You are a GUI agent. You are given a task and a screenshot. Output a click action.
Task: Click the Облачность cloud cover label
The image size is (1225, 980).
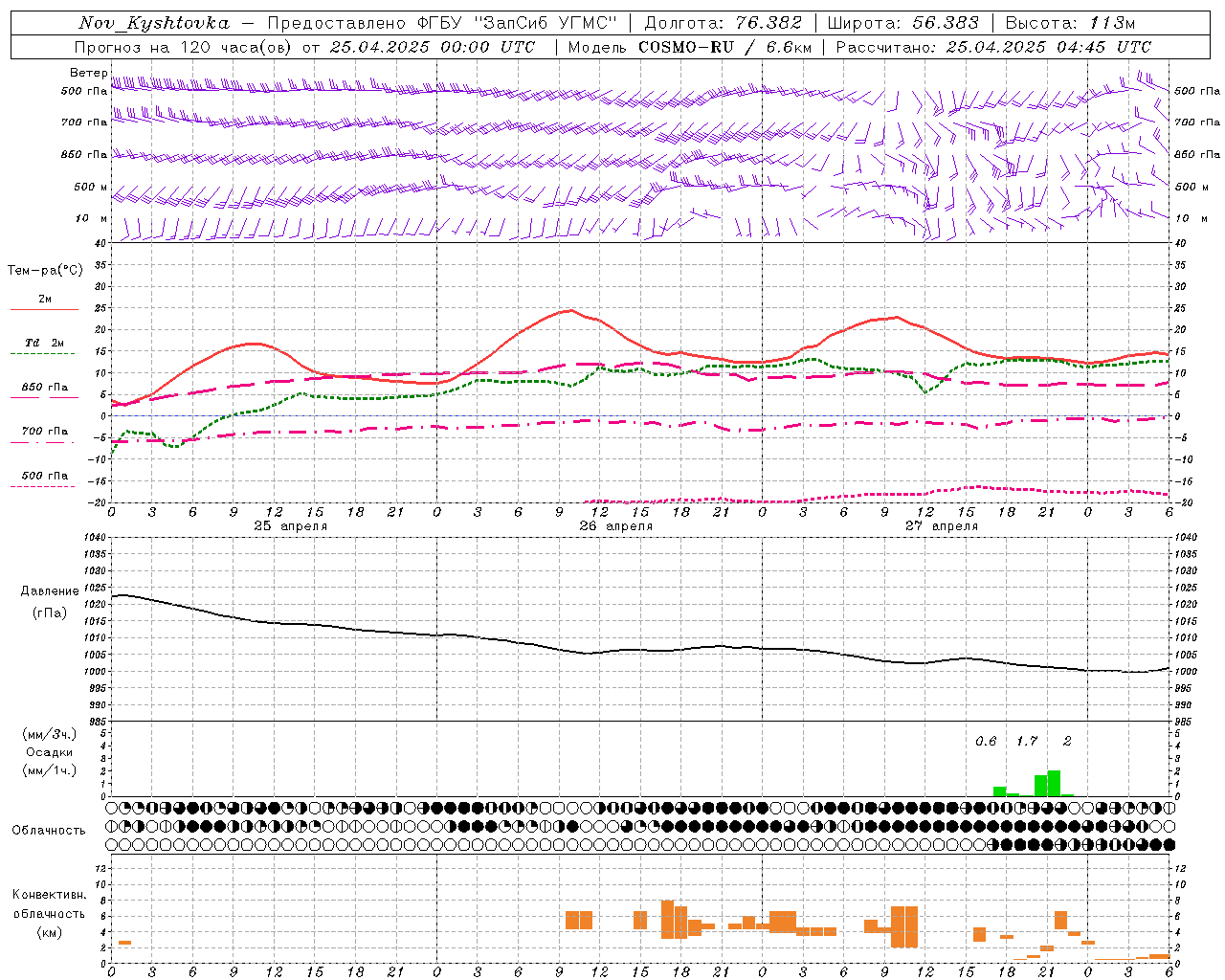(x=49, y=831)
